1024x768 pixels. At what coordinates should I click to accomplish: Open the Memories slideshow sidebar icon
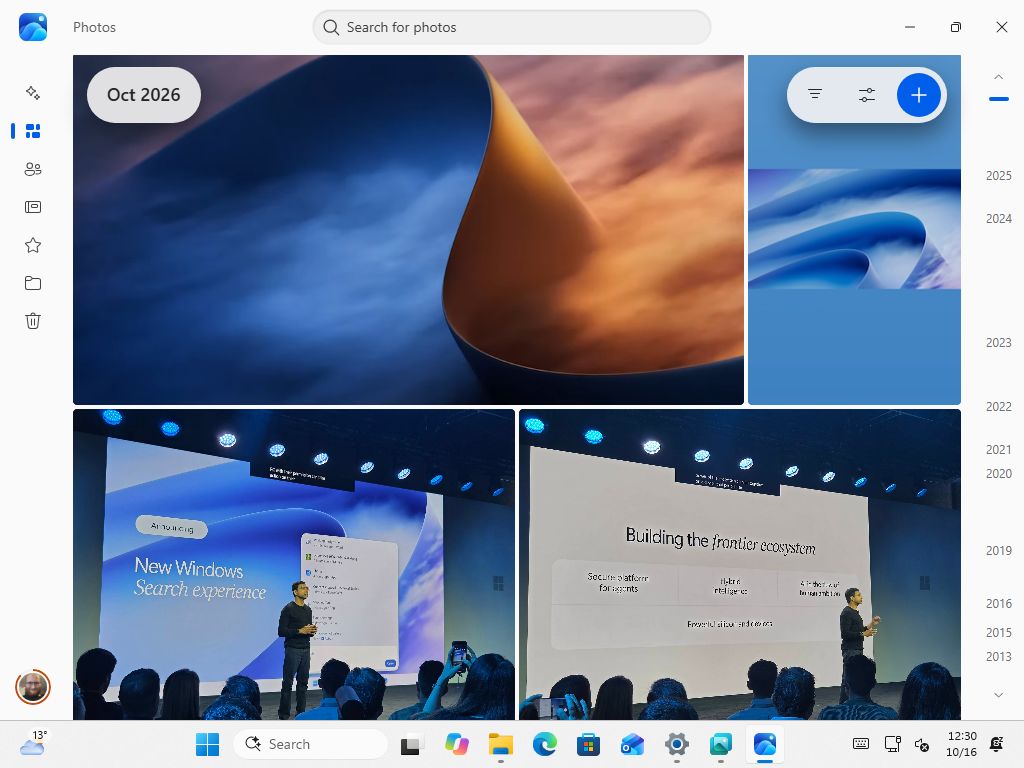tap(33, 207)
